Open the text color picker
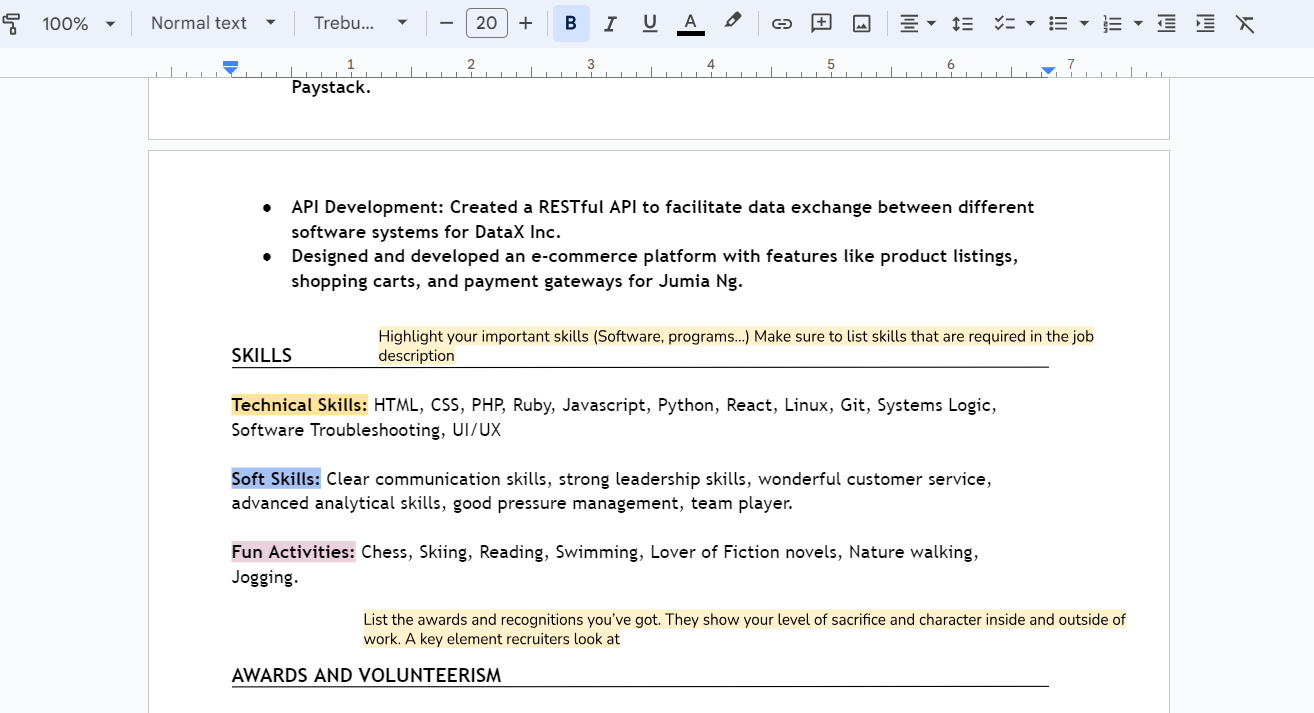This screenshot has width=1314, height=713. 690,23
